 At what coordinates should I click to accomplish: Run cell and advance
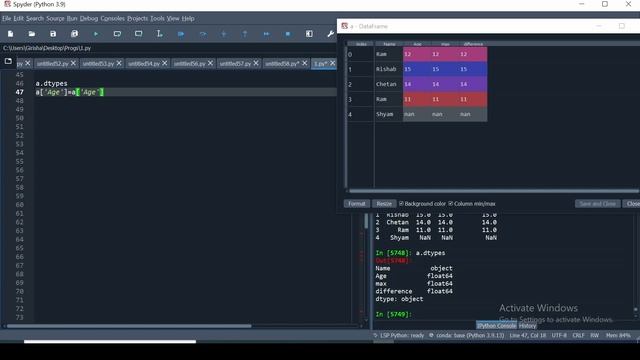pyautogui.click(x=138, y=34)
